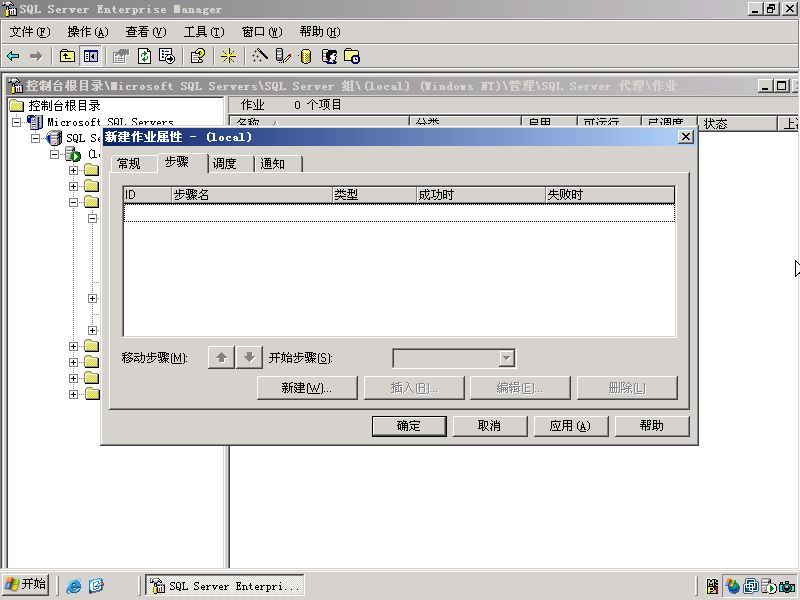800x600 pixels.
Task: Run a wizard via magic wand icon
Action: [260, 56]
